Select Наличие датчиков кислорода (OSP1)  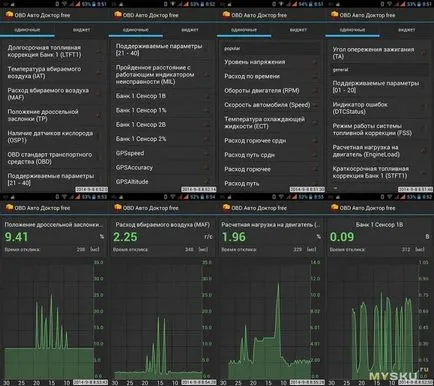pos(54,137)
